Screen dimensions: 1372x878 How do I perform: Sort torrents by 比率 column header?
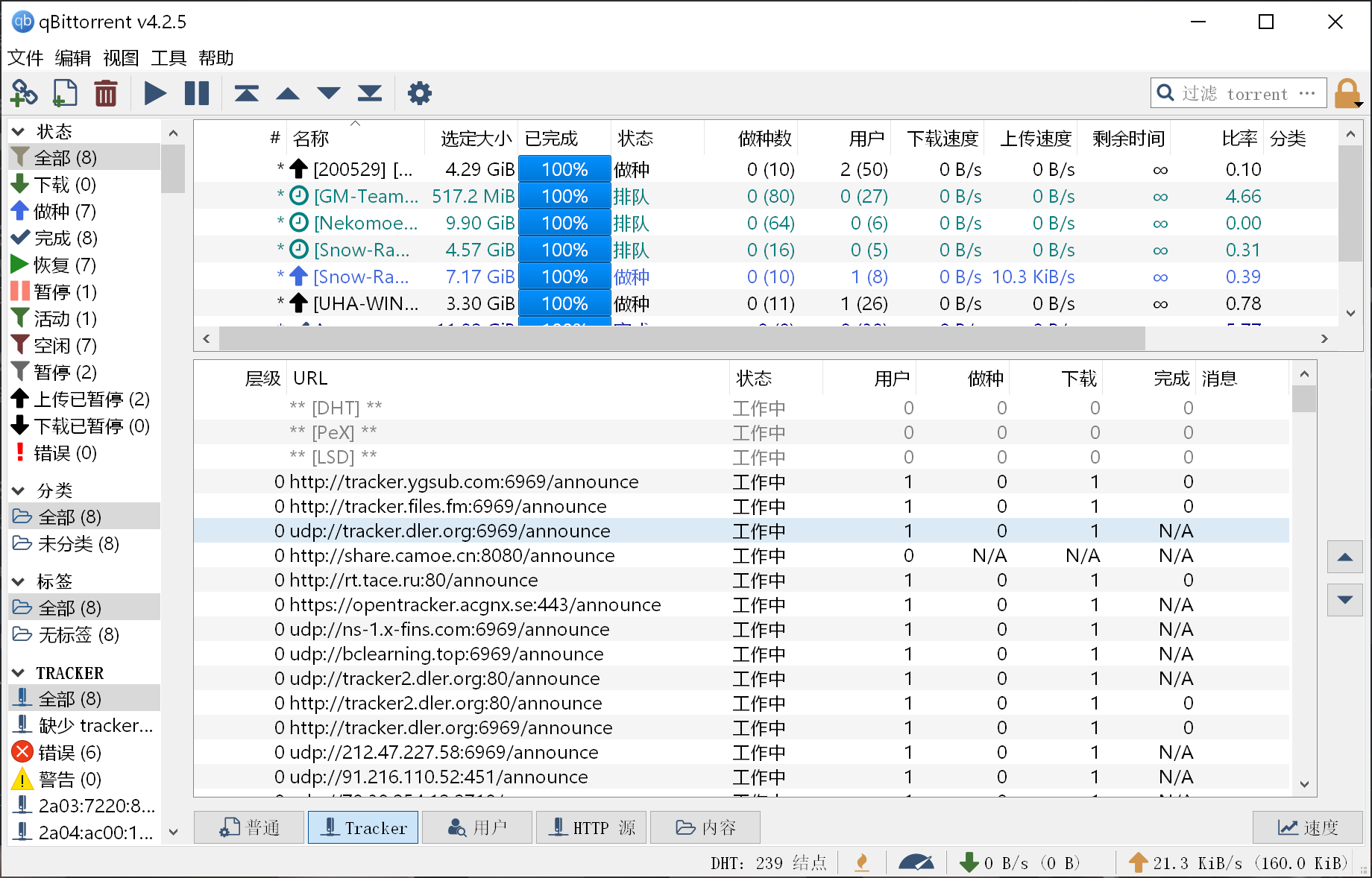[1218, 139]
